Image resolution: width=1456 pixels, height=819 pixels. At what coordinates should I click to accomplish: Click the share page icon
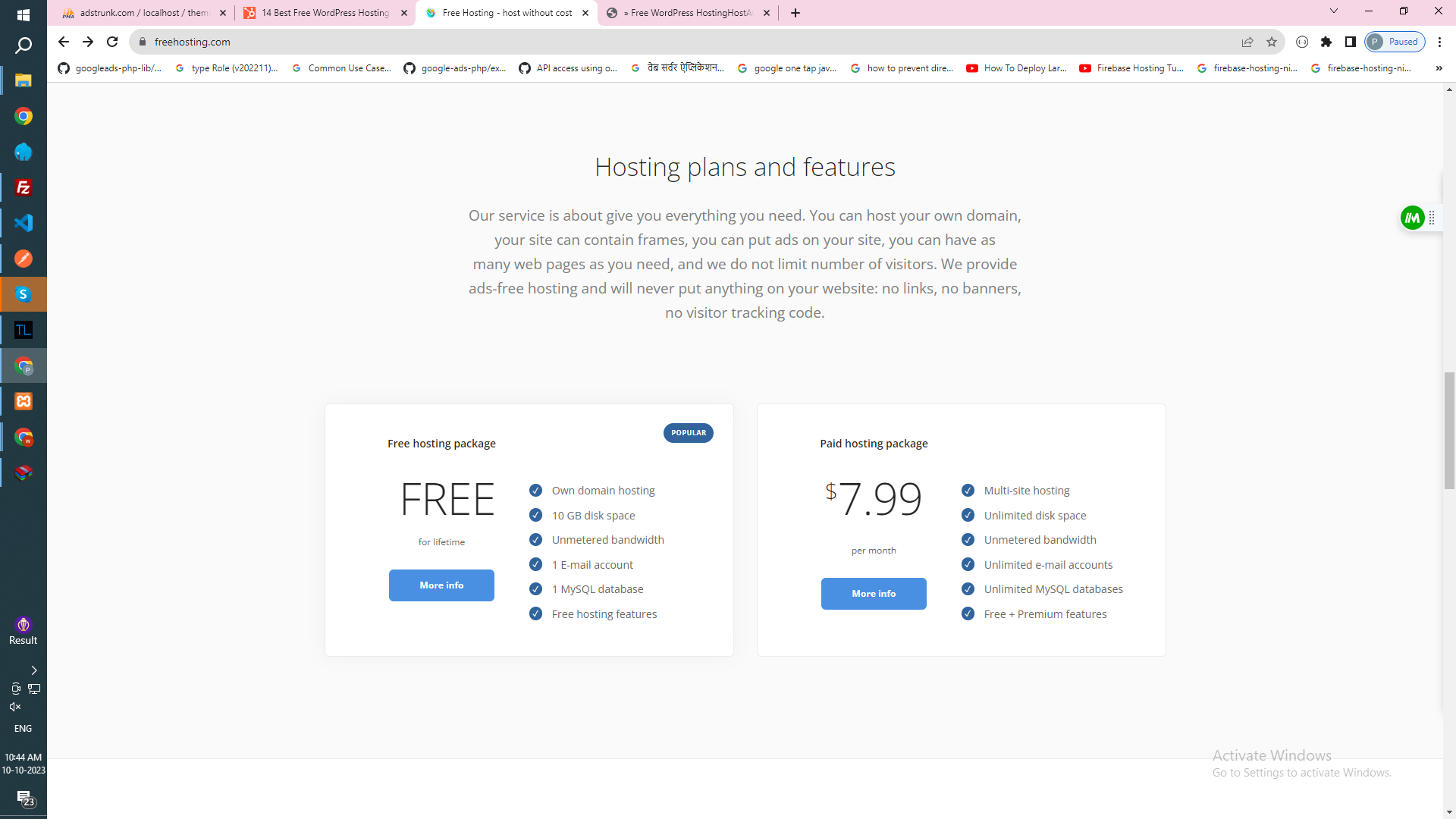click(x=1247, y=42)
